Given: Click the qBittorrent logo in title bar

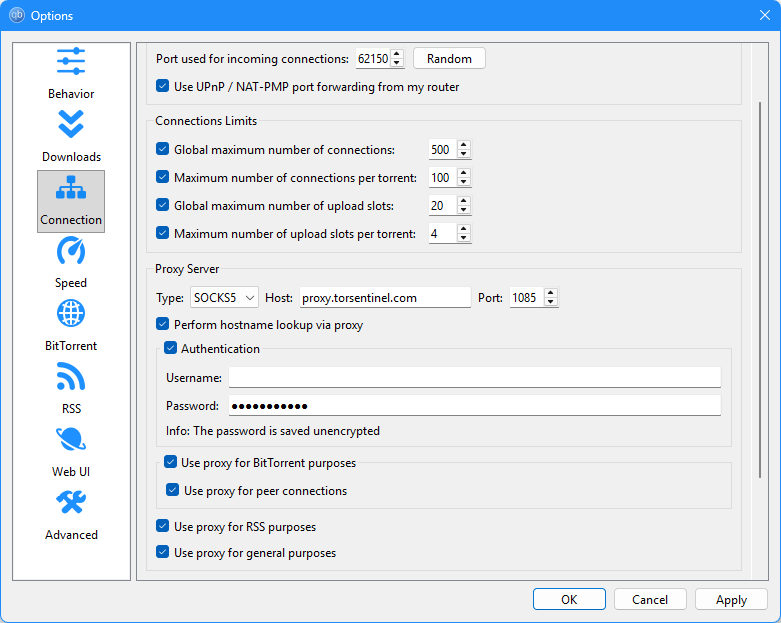Looking at the screenshot, I should click(x=17, y=15).
